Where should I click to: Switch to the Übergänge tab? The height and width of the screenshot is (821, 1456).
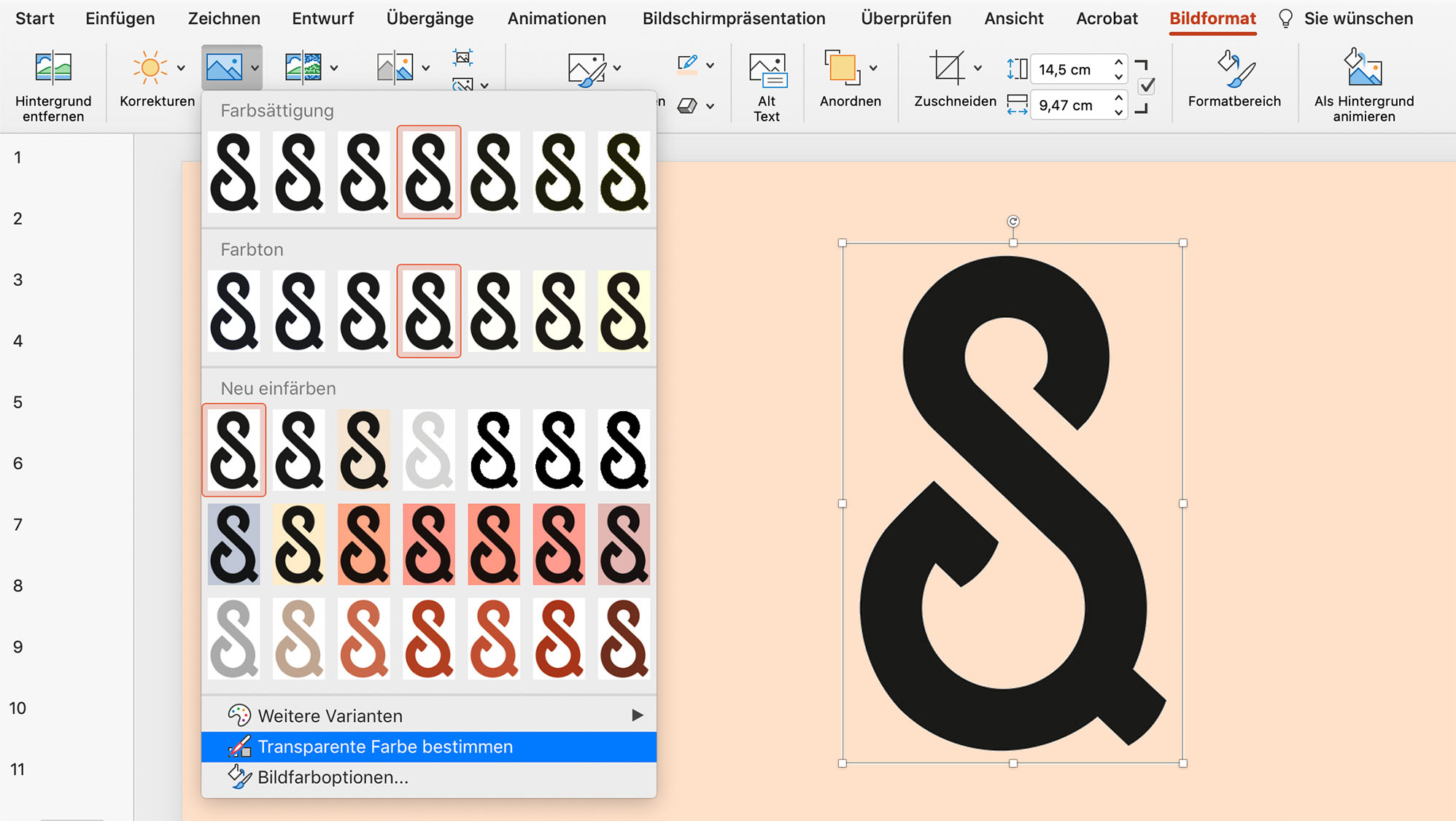[x=430, y=19]
